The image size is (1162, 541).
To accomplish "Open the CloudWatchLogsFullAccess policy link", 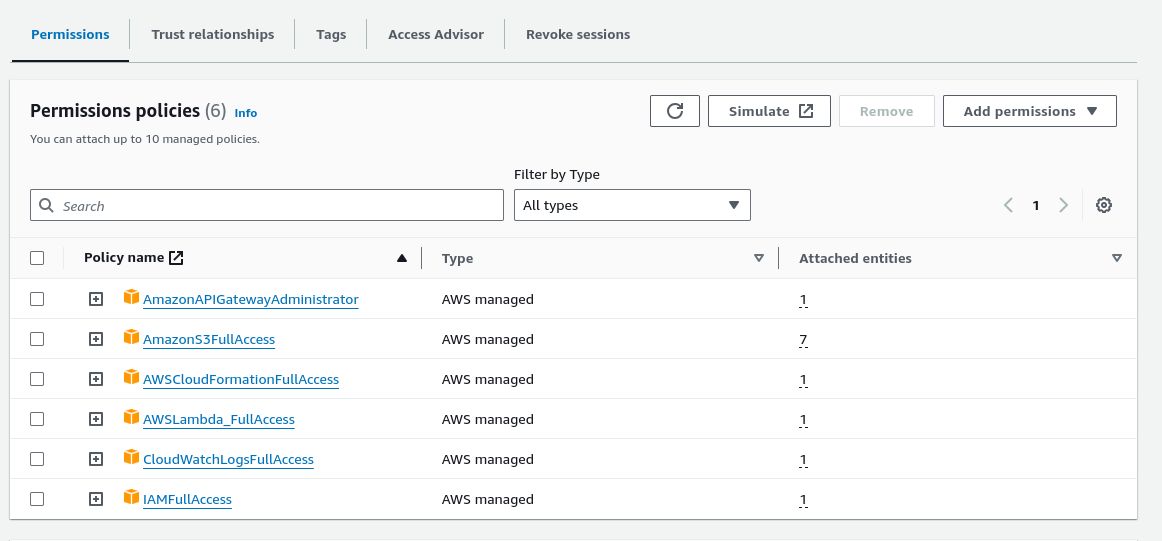I will click(228, 460).
